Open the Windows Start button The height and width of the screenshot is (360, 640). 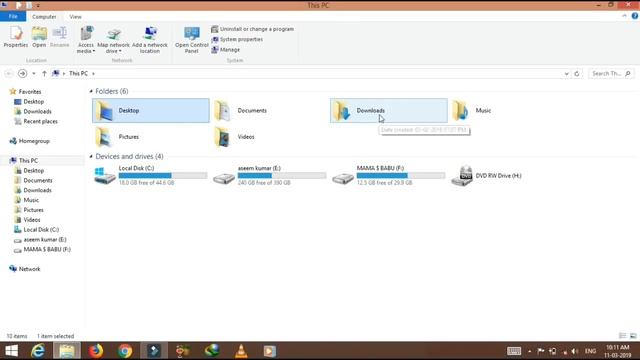11,351
